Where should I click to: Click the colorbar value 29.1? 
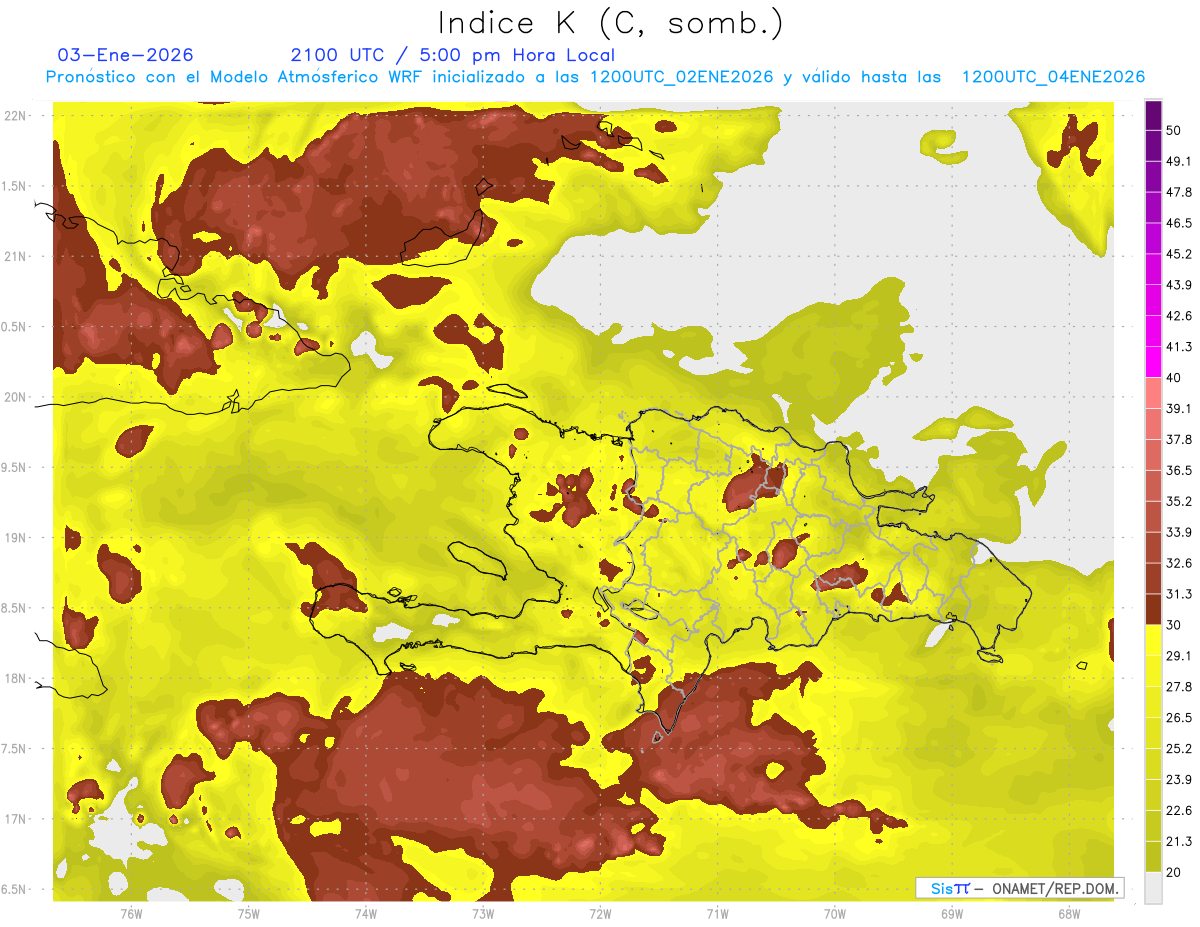[x=1180, y=656]
